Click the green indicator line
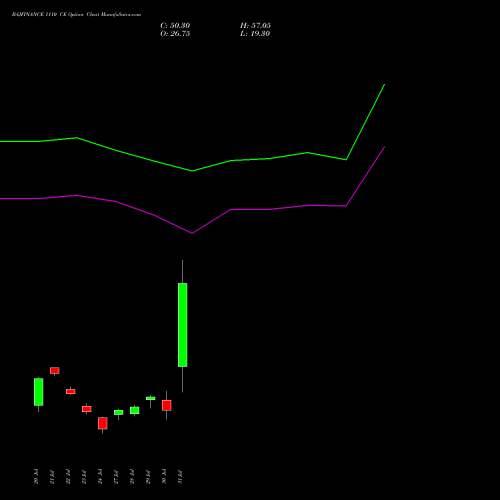Viewport: 500px width, 500px height. [x=192, y=171]
